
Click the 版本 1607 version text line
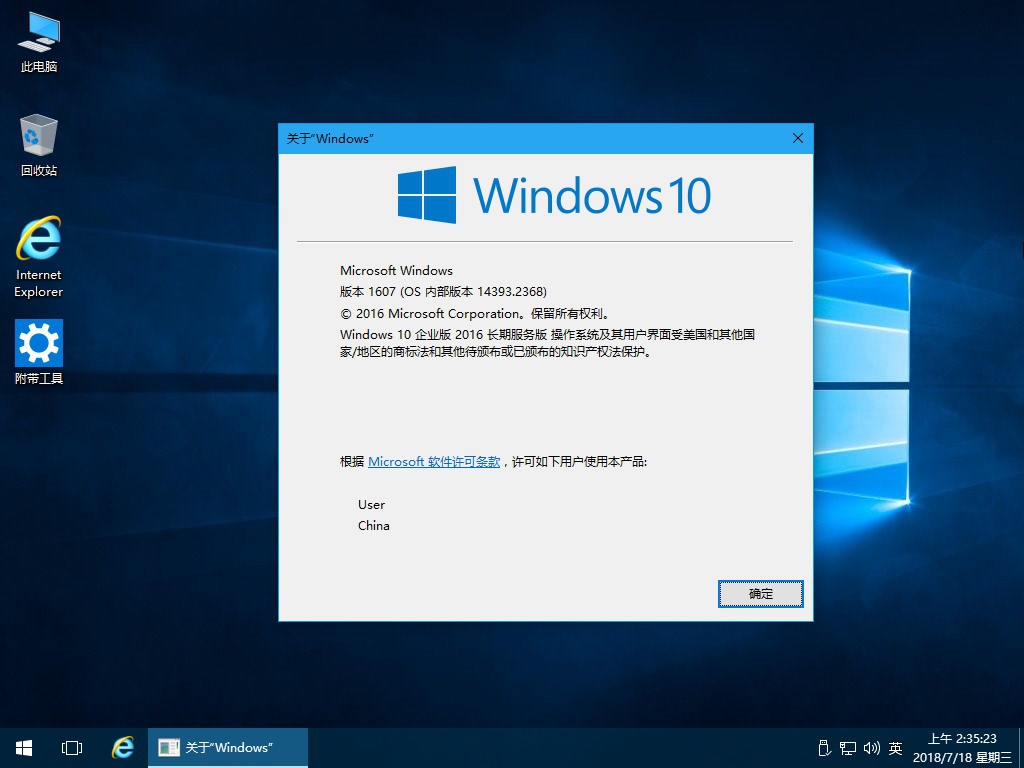443,291
